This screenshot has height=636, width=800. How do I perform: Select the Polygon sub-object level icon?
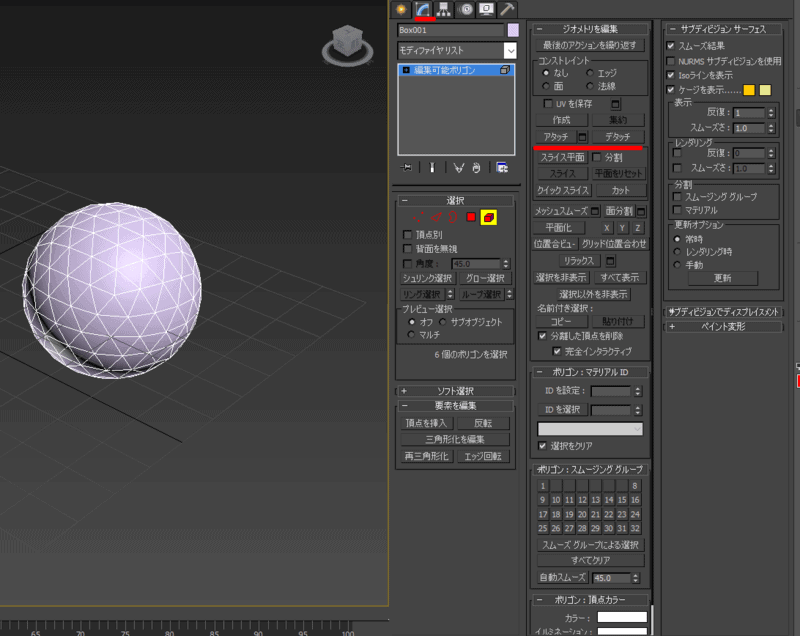pos(471,217)
